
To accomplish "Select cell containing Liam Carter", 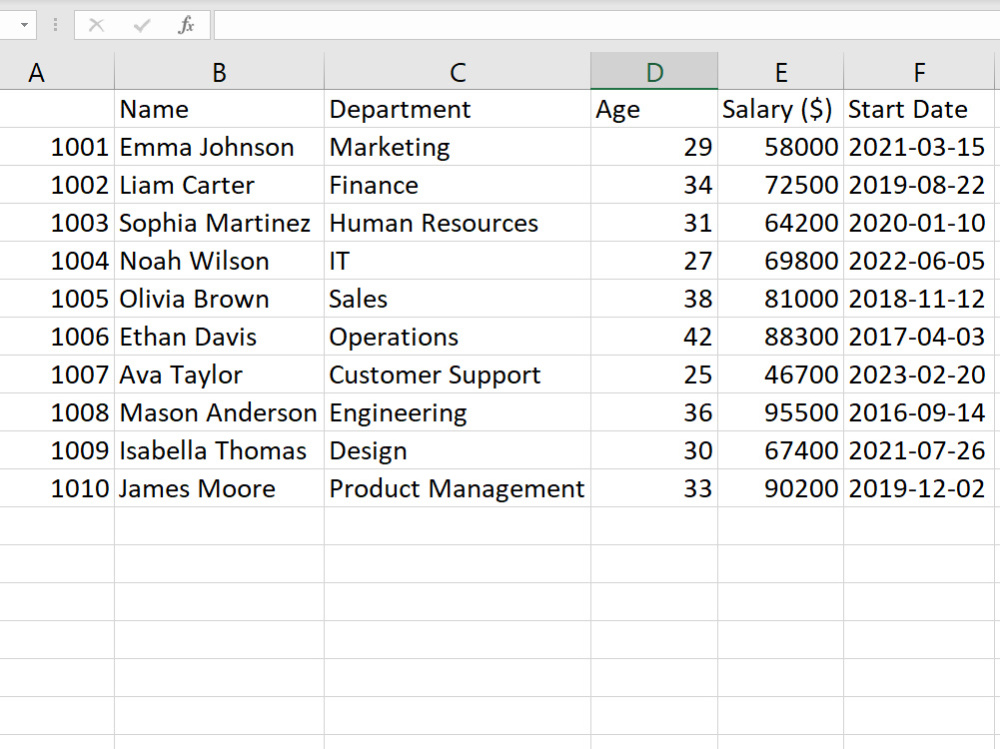I will click(x=219, y=185).
